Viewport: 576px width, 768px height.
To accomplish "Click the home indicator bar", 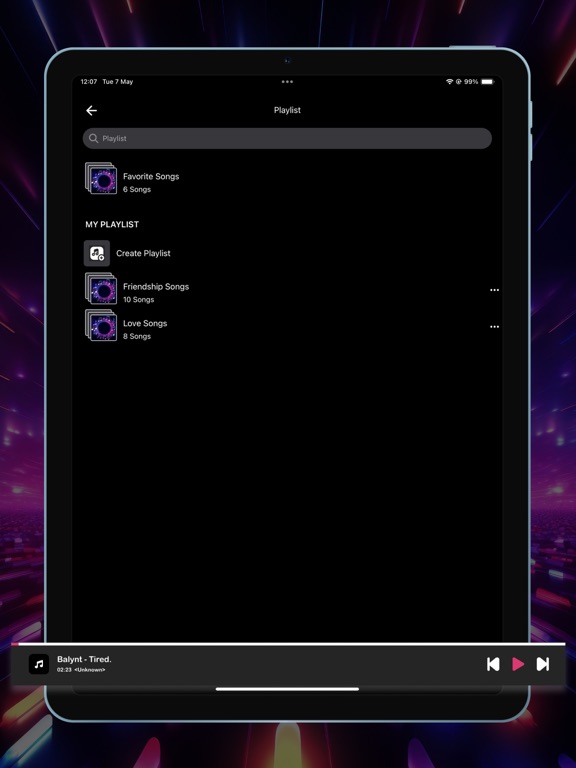I will click(x=288, y=689).
